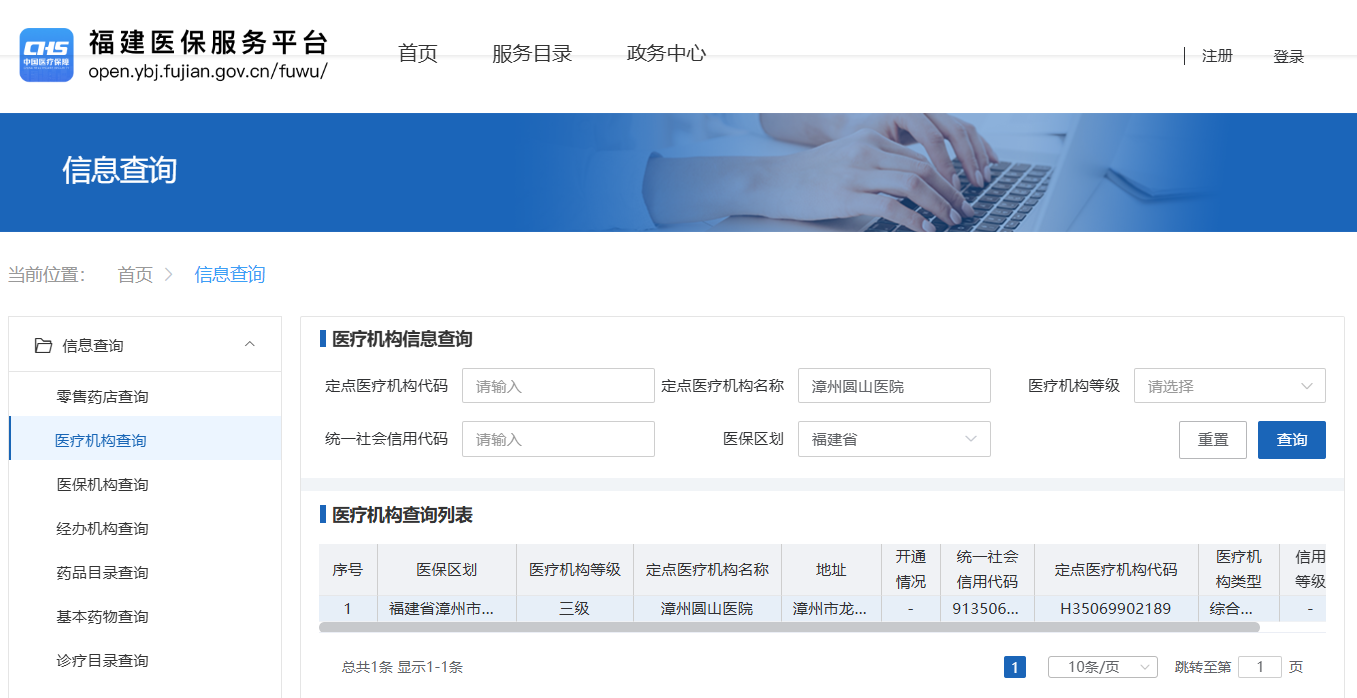Expand the 医保区划 dropdown showing 福建省
Screen dimensions: 1357x698
[893, 439]
